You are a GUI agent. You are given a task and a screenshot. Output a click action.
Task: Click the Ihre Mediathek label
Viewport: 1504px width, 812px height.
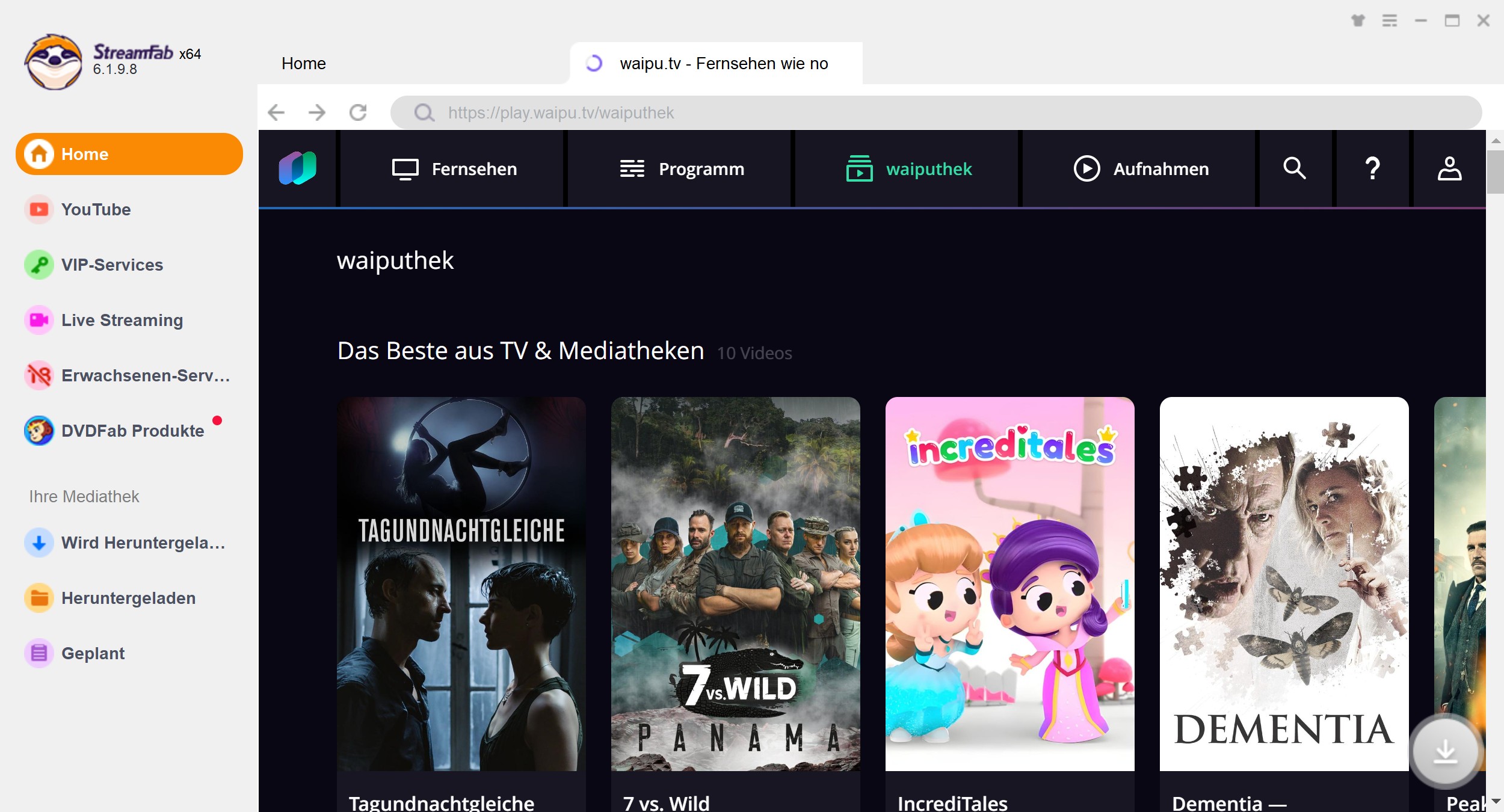(x=84, y=496)
